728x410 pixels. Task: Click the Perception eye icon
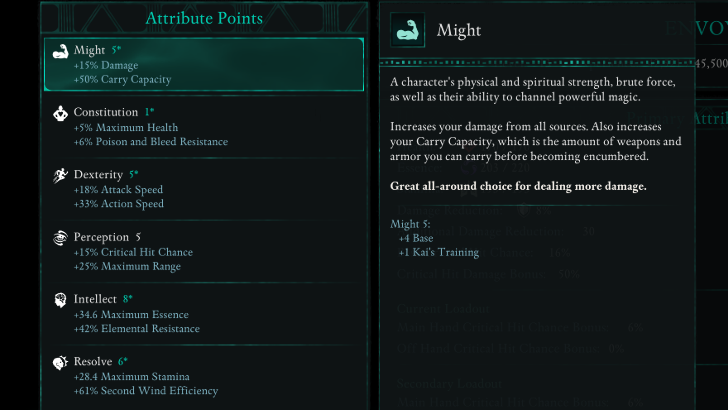59,238
